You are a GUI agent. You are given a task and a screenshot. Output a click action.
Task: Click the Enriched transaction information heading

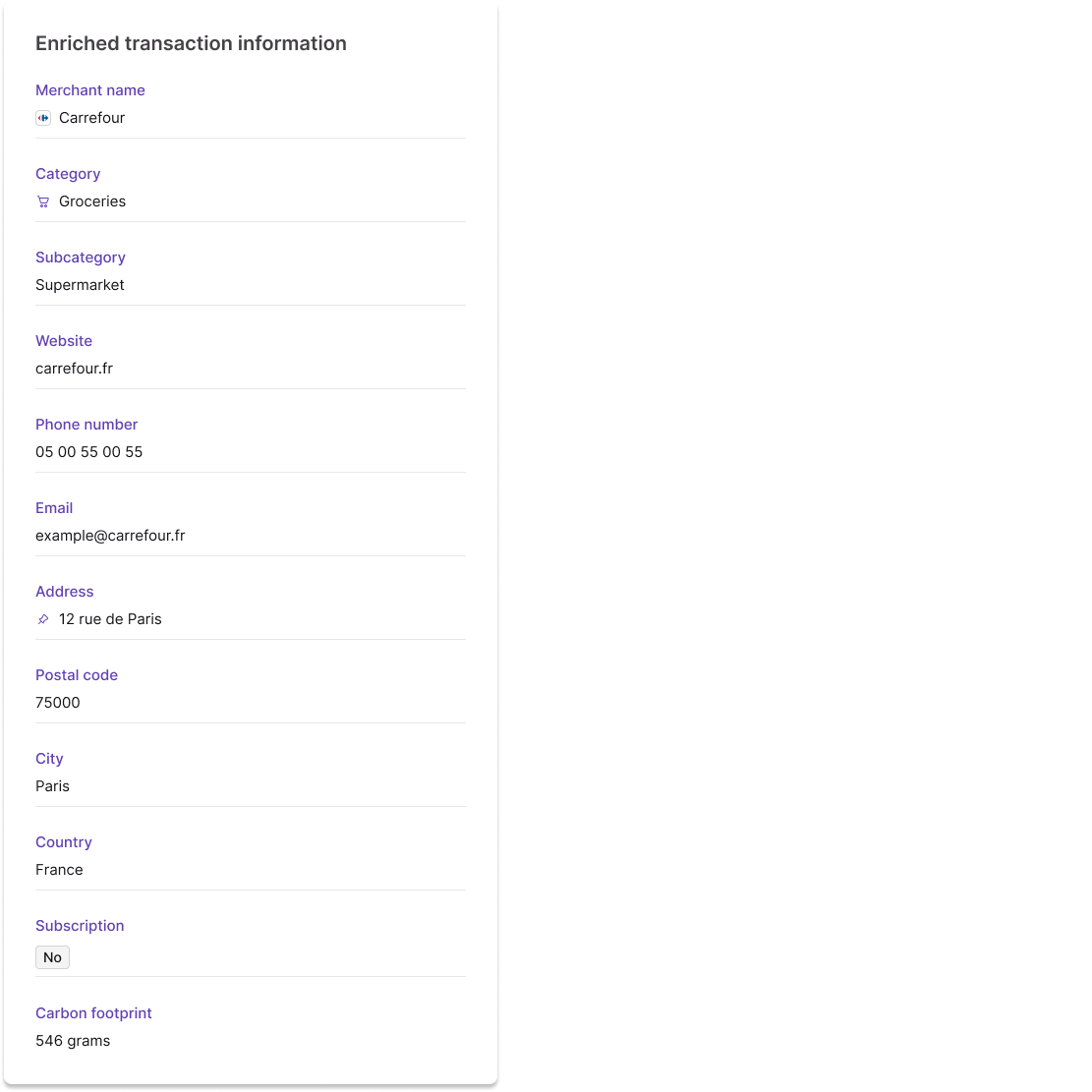coord(191,43)
